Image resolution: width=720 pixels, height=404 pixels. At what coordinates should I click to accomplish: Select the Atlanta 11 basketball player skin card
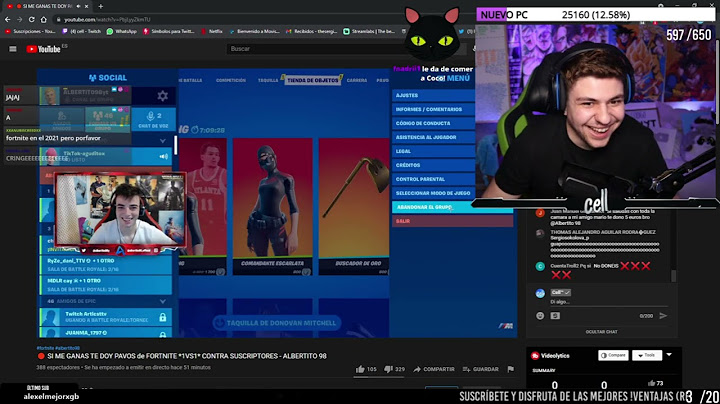tap(202, 207)
